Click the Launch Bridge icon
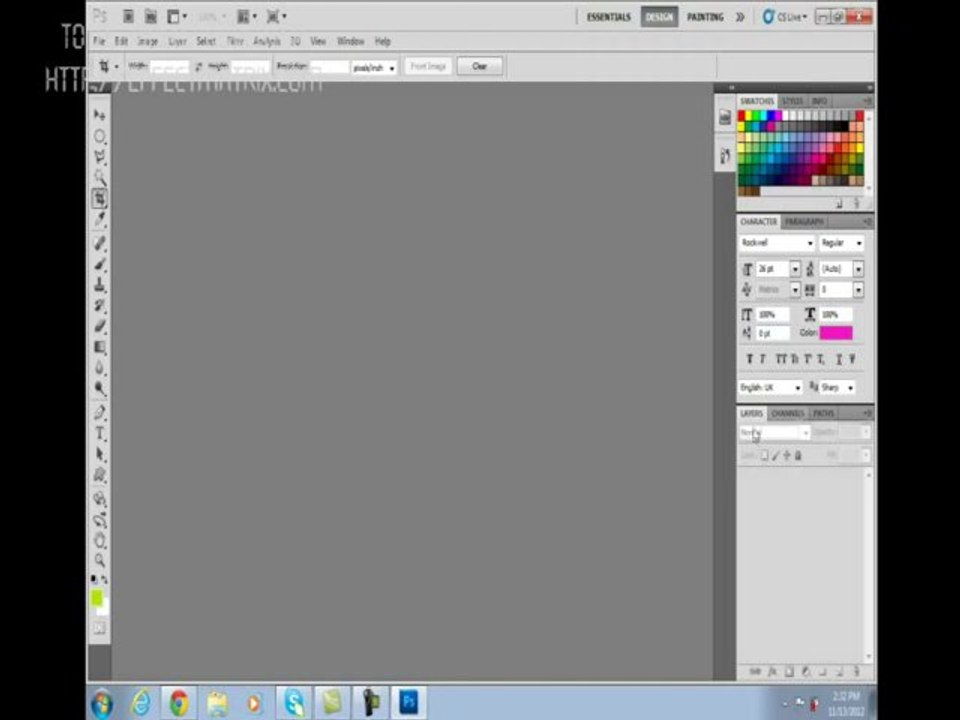 click(x=128, y=17)
